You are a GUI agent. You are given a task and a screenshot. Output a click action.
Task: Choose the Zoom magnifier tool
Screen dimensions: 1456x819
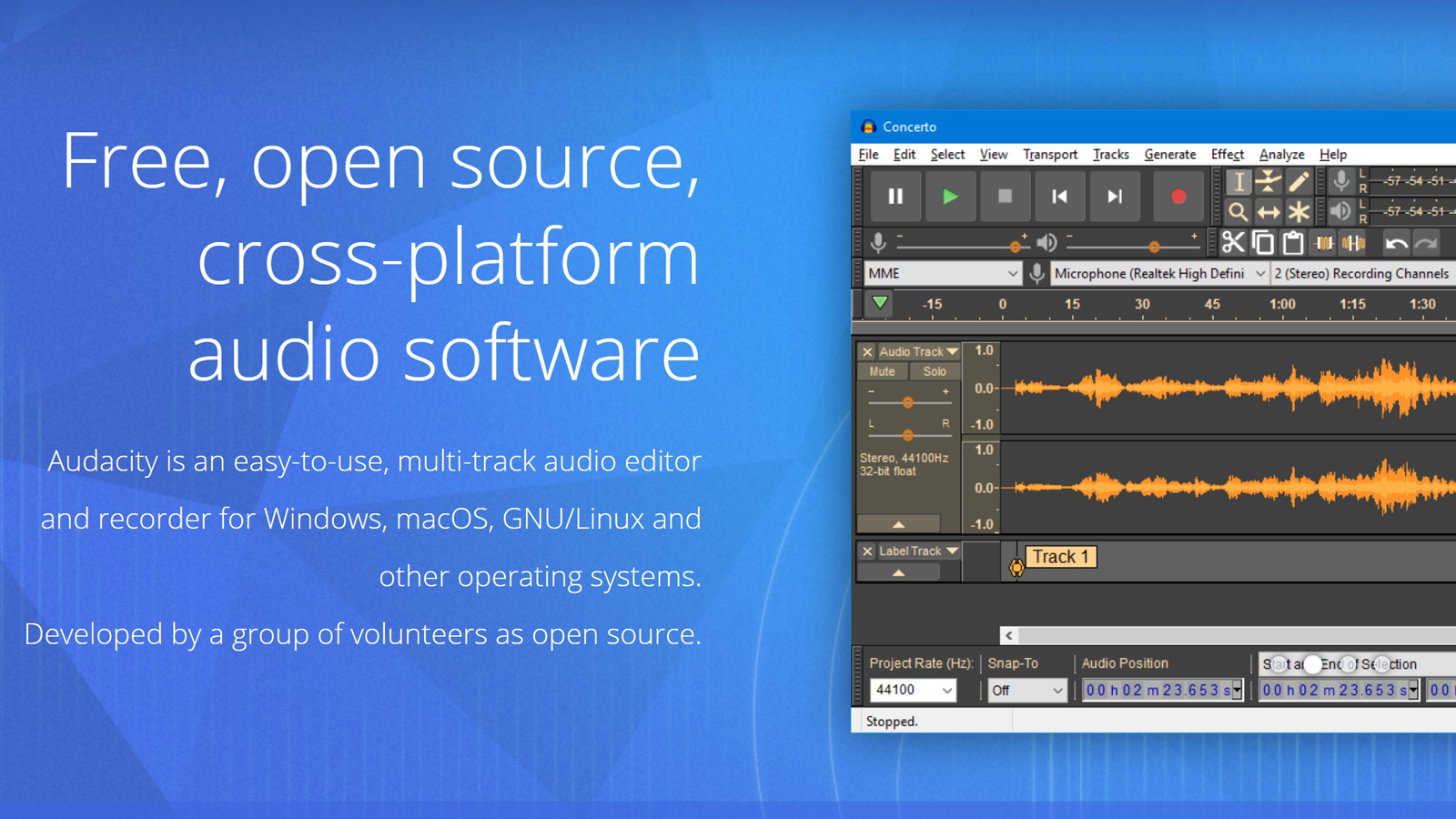1238,213
